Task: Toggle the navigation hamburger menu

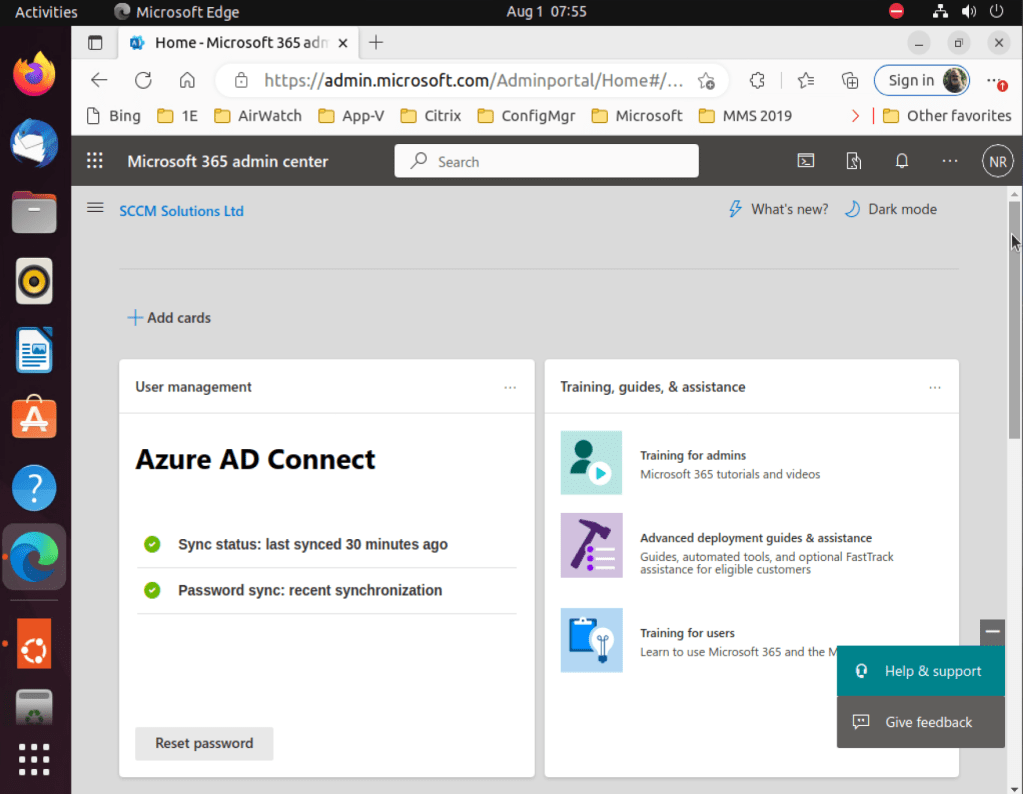Action: click(x=95, y=208)
